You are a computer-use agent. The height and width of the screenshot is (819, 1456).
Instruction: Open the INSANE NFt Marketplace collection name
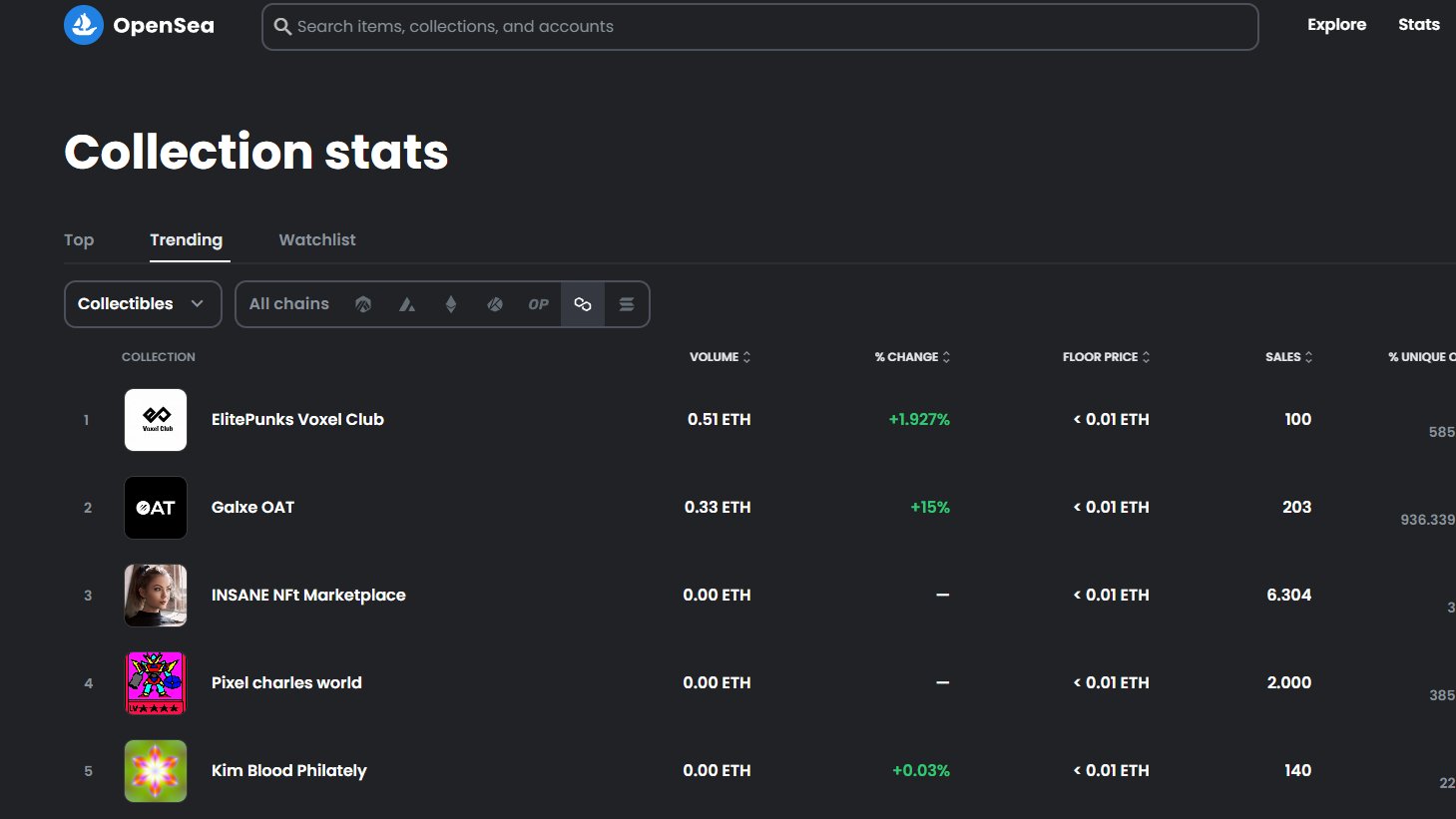tap(308, 596)
